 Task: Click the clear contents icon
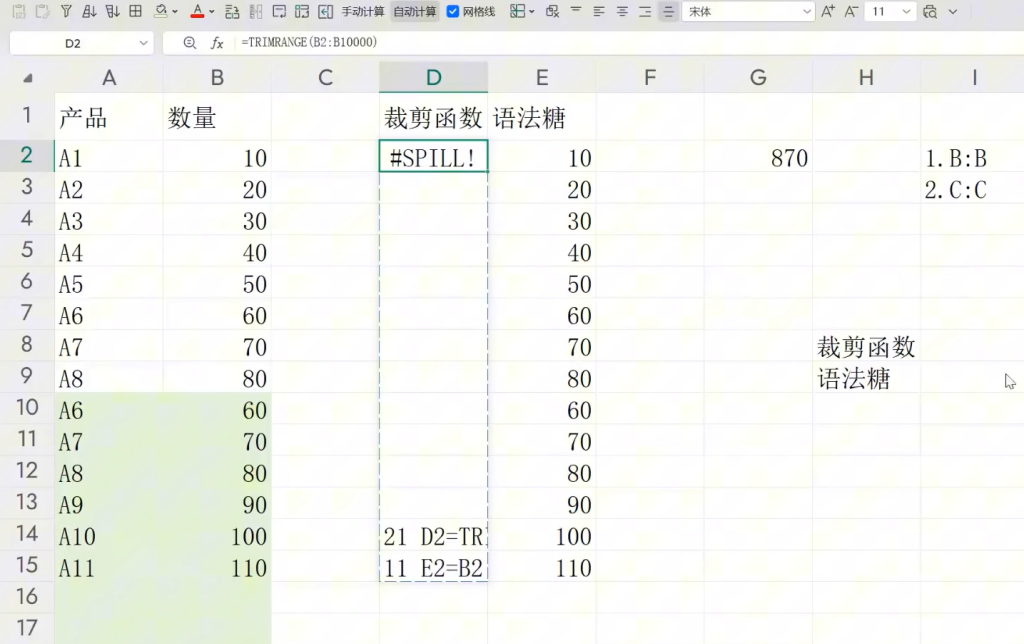(x=552, y=11)
